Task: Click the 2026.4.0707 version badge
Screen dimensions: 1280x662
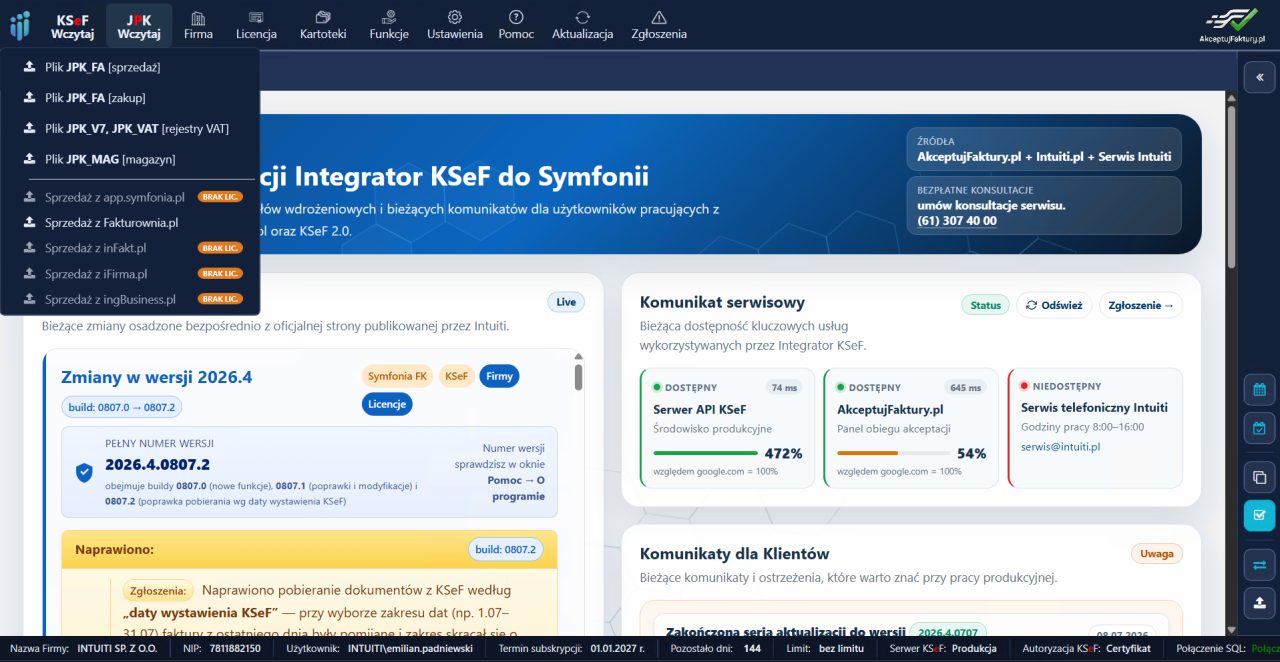Action: point(947,632)
